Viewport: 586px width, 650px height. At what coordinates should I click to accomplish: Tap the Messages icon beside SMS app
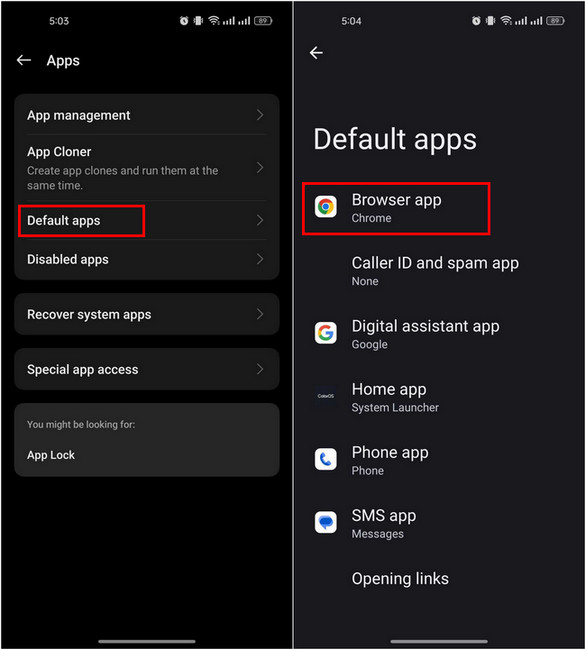326,522
